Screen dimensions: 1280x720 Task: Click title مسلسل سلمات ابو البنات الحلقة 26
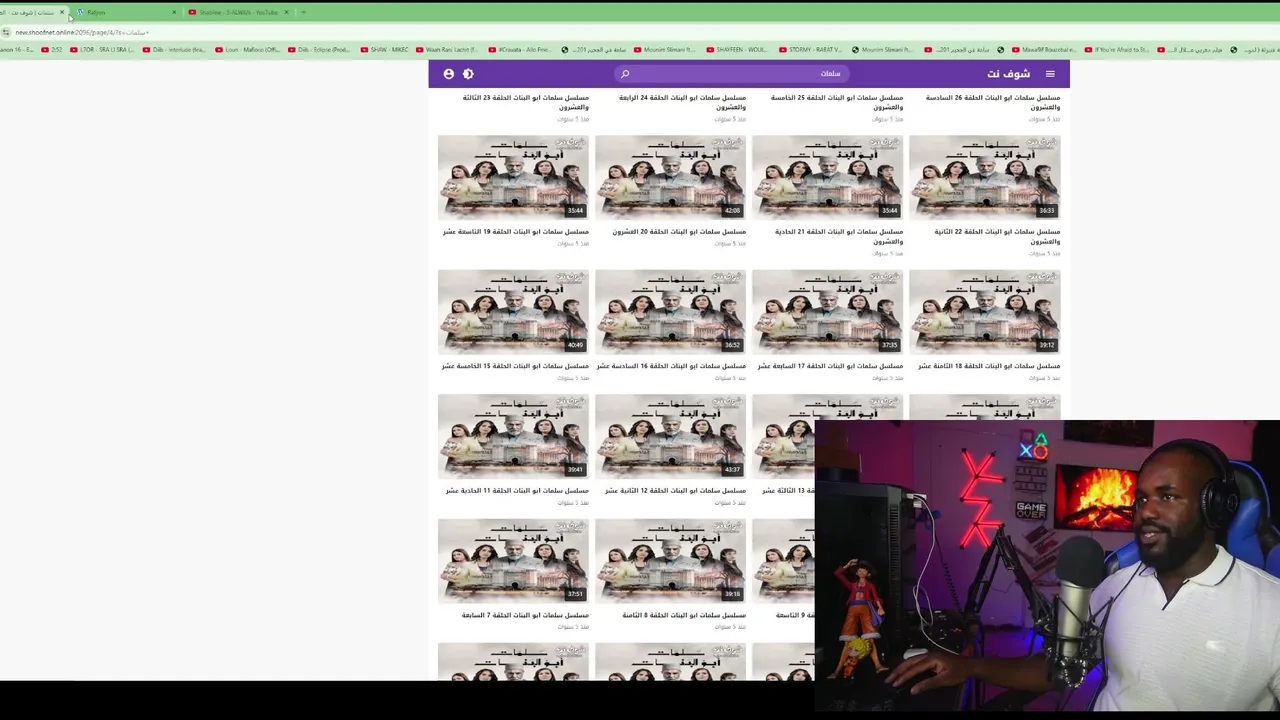993,102
